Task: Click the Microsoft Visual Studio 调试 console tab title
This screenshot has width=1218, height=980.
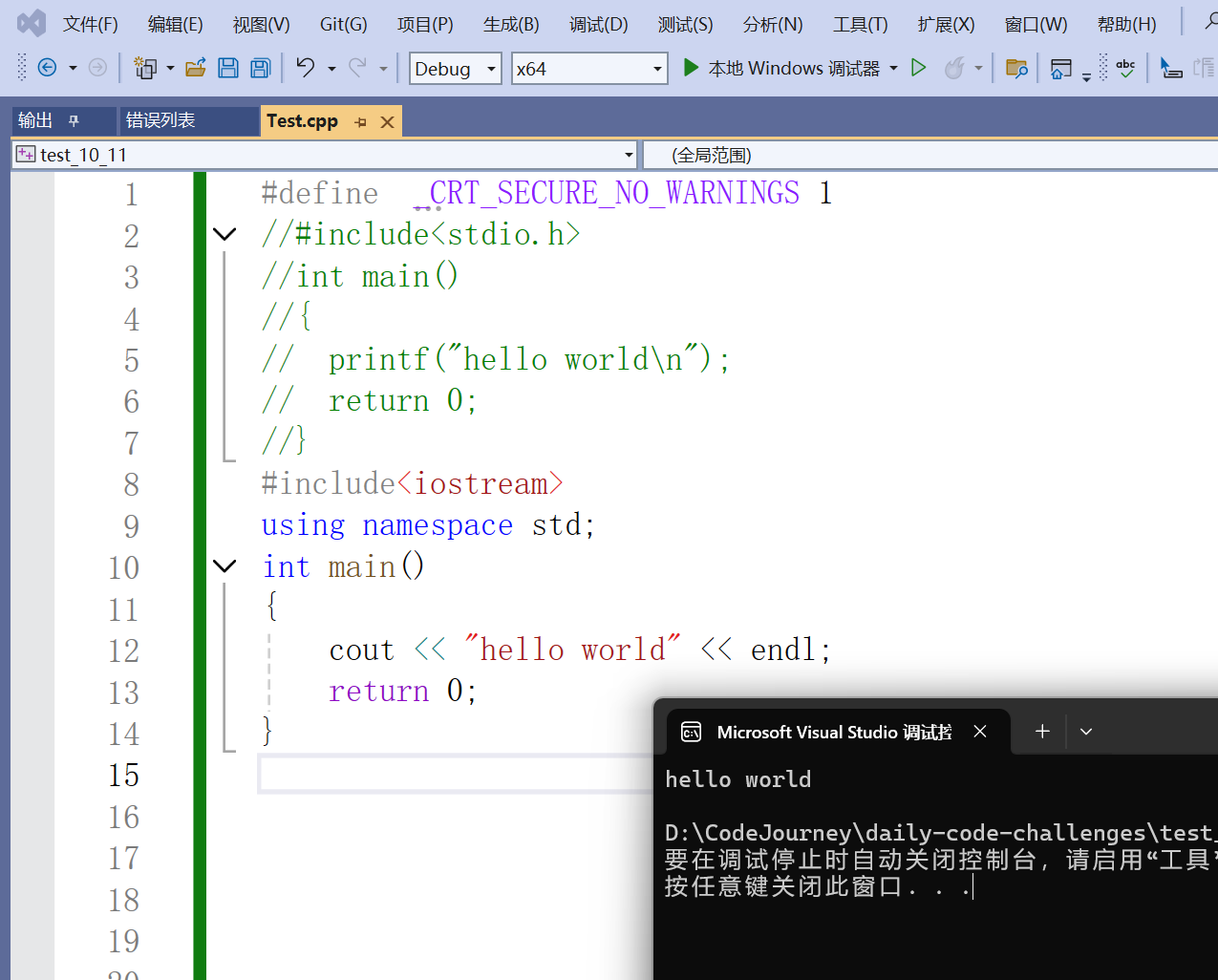Action: pos(834,732)
